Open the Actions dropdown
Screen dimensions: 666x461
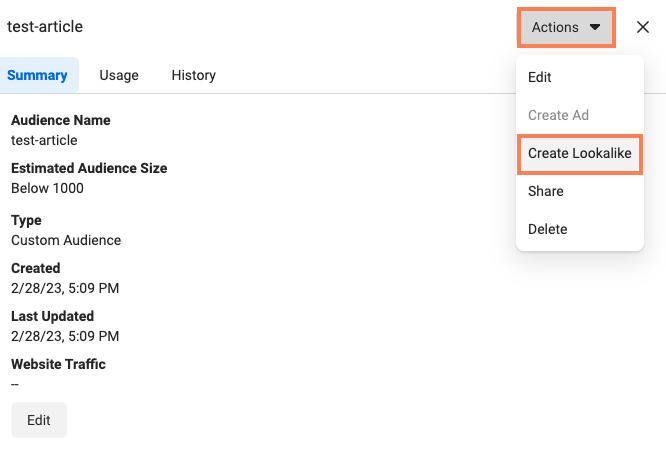(x=566, y=27)
